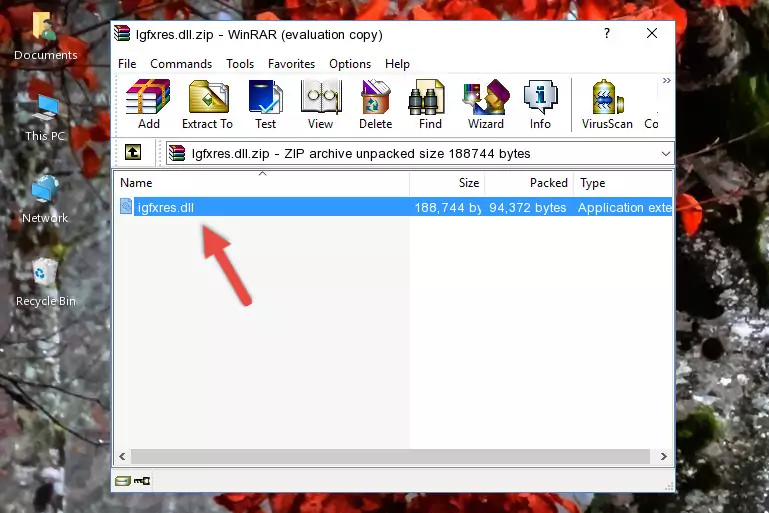Run the Test archive tool

point(265,104)
